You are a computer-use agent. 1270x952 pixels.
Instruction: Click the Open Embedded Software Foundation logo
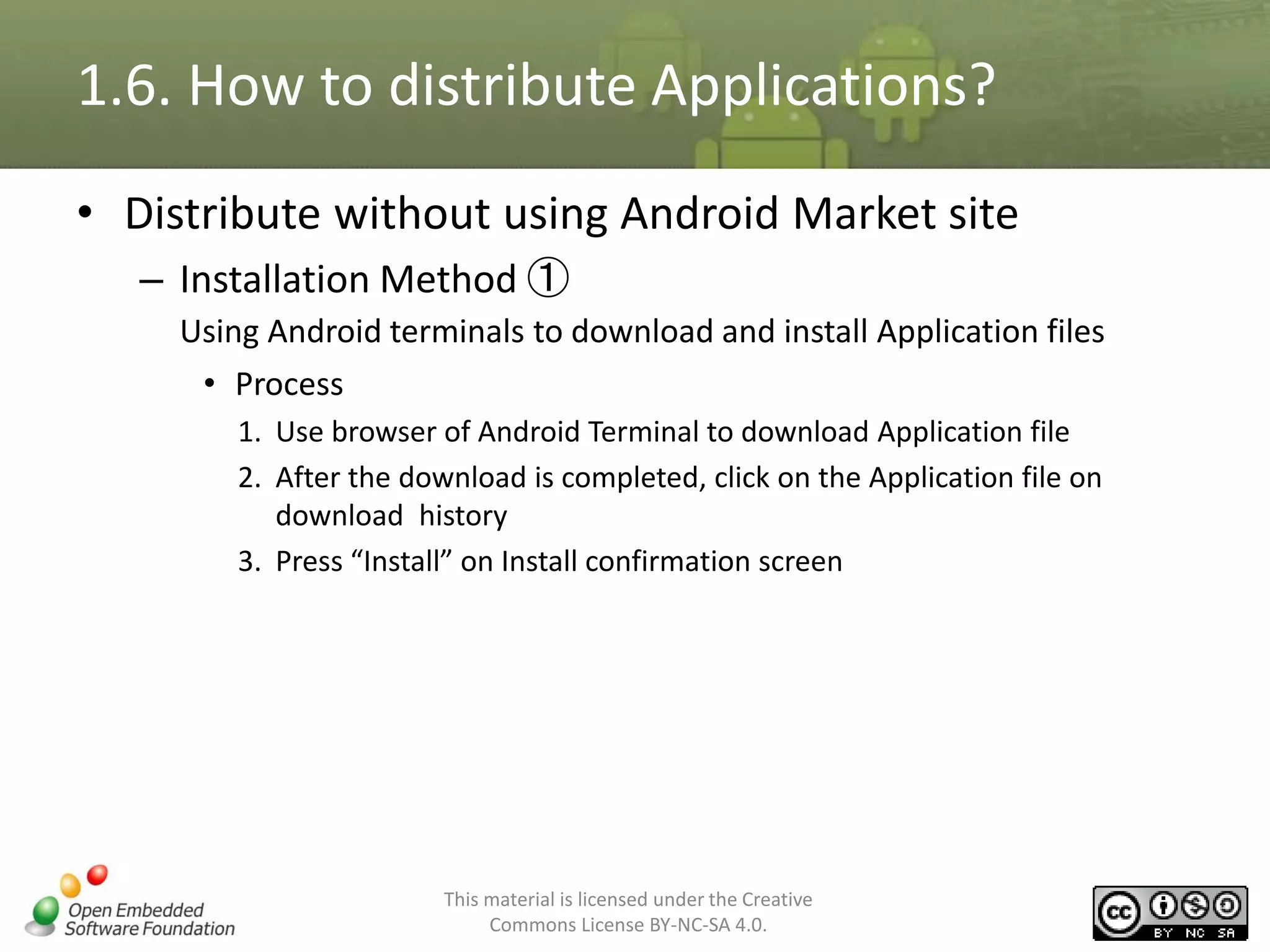[x=130, y=902]
